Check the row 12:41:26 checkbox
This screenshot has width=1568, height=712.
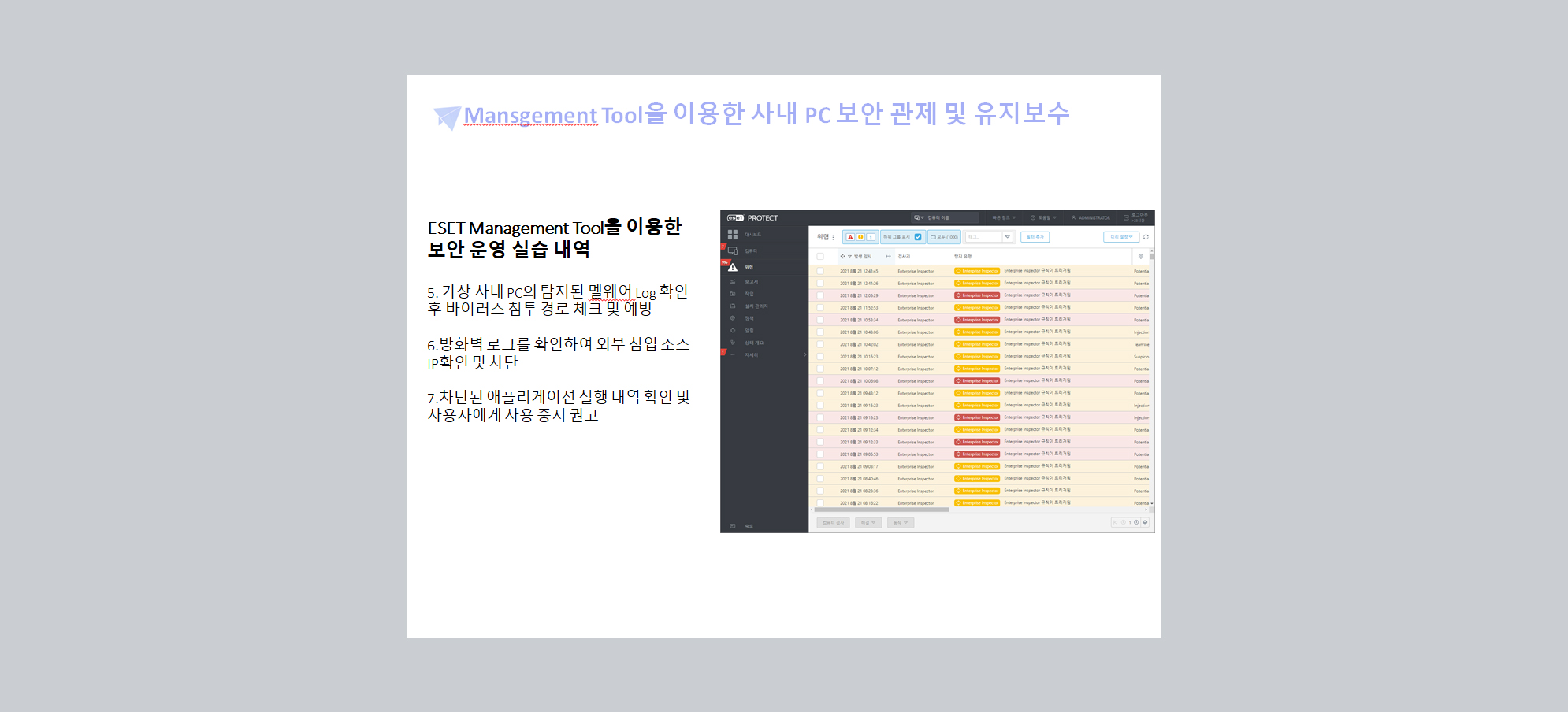click(820, 284)
